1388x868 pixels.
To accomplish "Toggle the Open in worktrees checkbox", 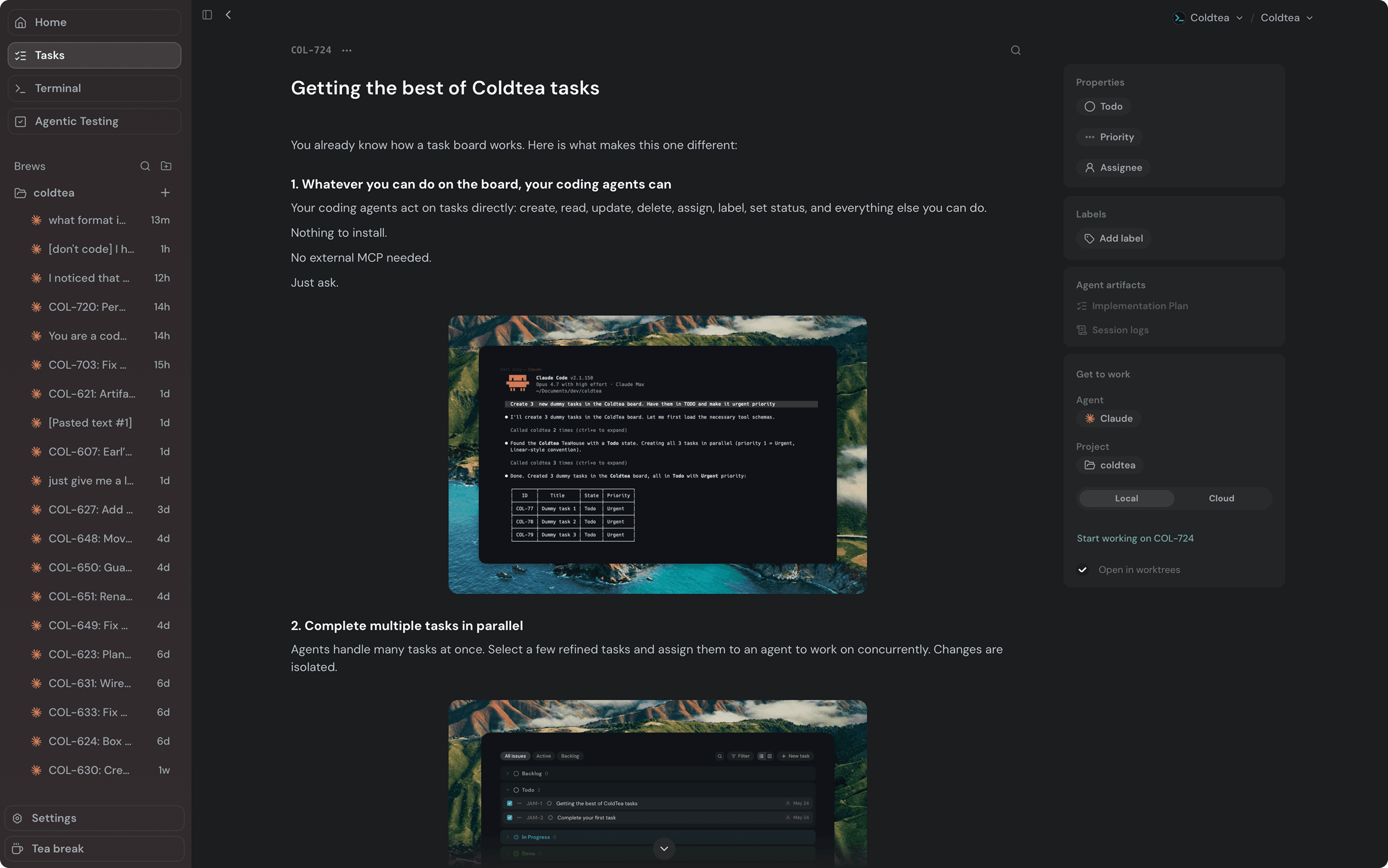I will pos(1082,570).
